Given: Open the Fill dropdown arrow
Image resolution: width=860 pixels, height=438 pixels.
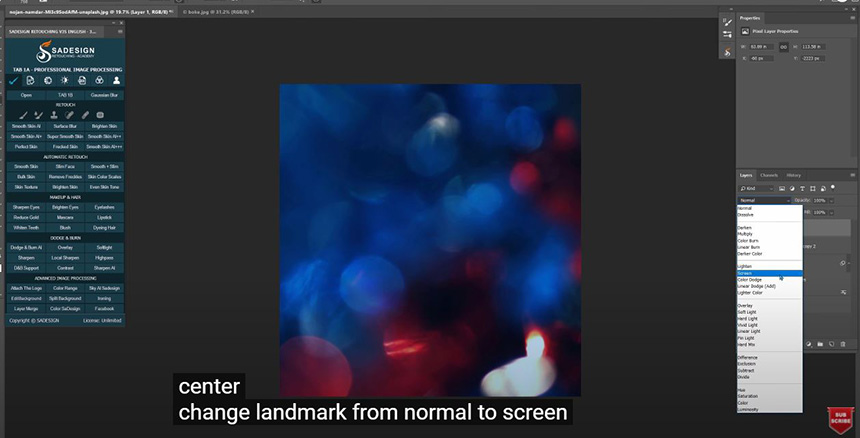Looking at the screenshot, I should 831,212.
